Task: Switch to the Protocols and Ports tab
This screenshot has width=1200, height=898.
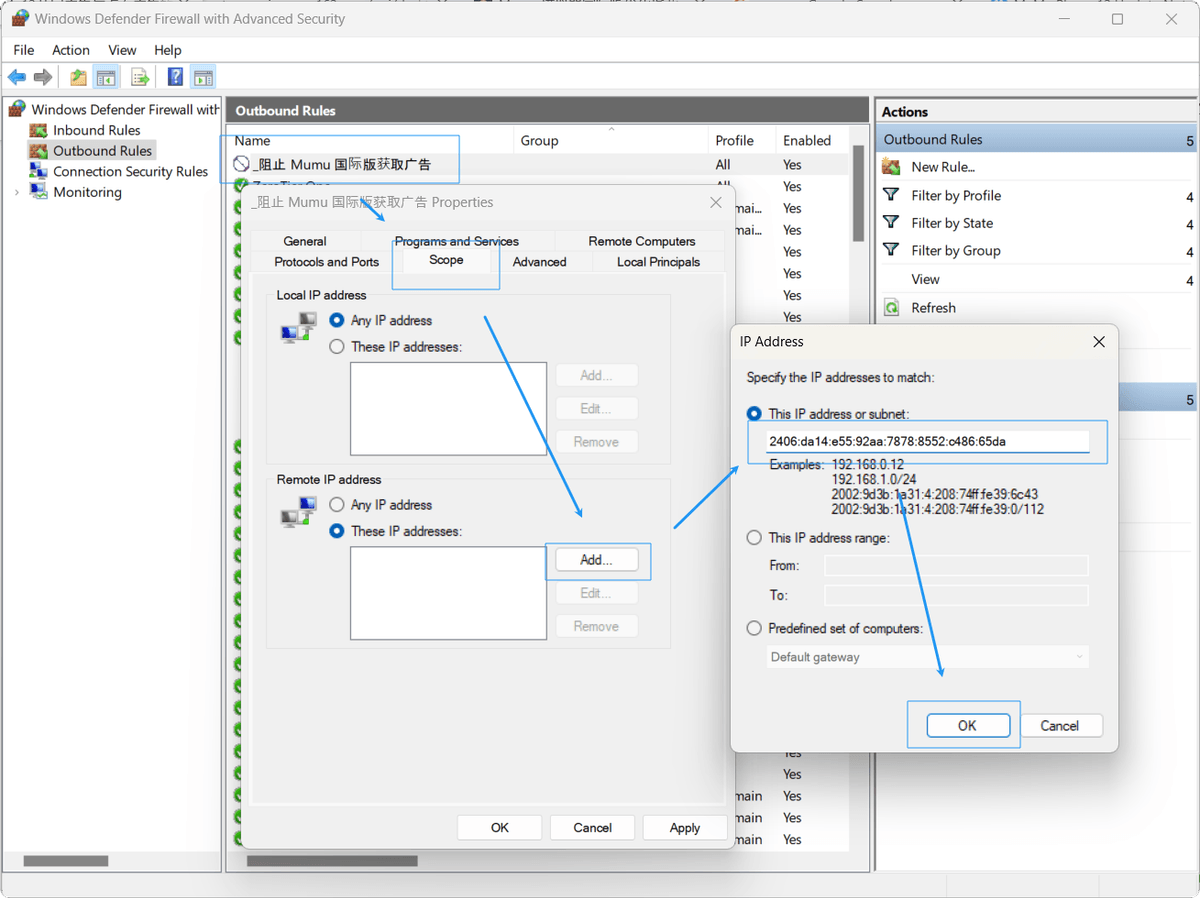Action: coord(326,262)
